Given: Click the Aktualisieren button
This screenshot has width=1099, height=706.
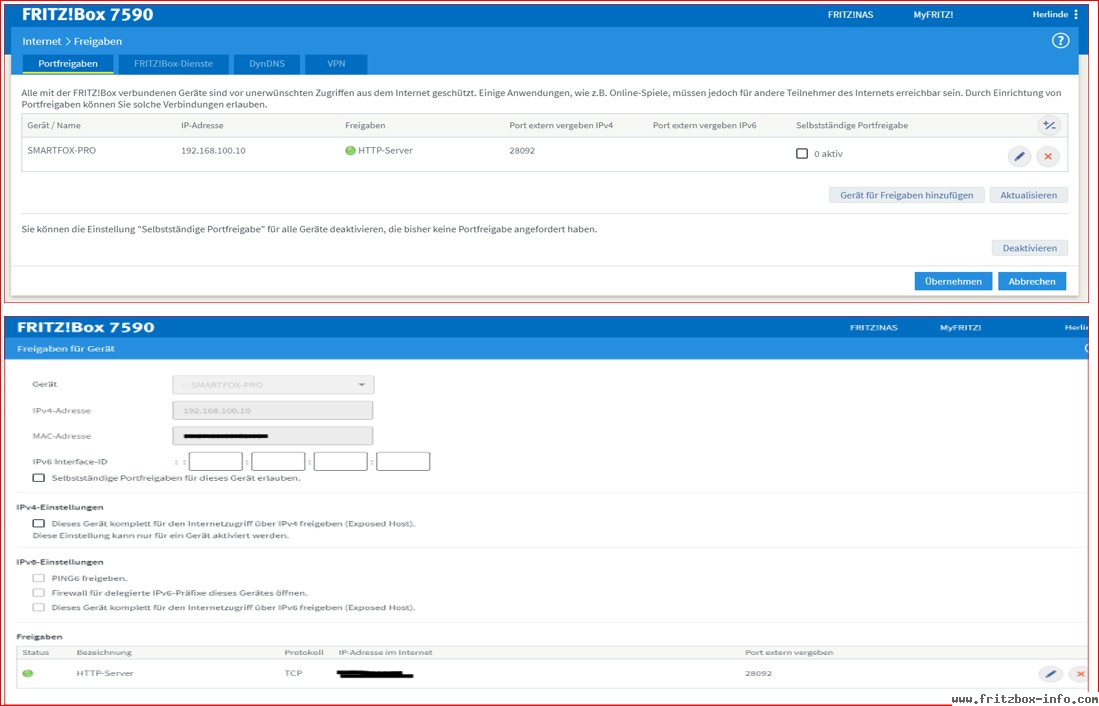Looking at the screenshot, I should (x=1028, y=195).
